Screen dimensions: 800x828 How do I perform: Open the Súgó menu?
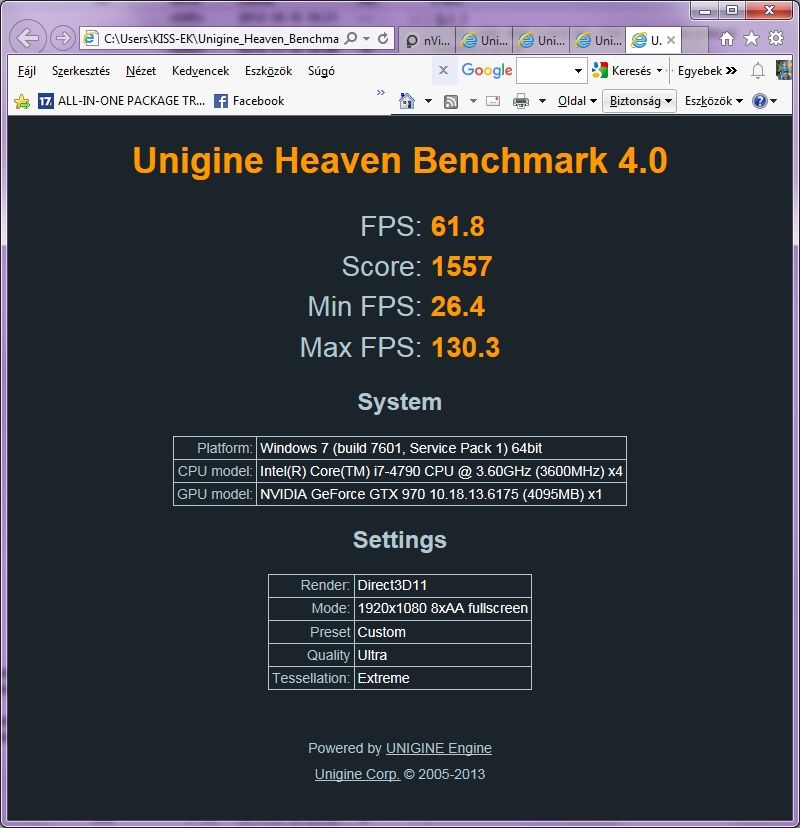coord(321,71)
